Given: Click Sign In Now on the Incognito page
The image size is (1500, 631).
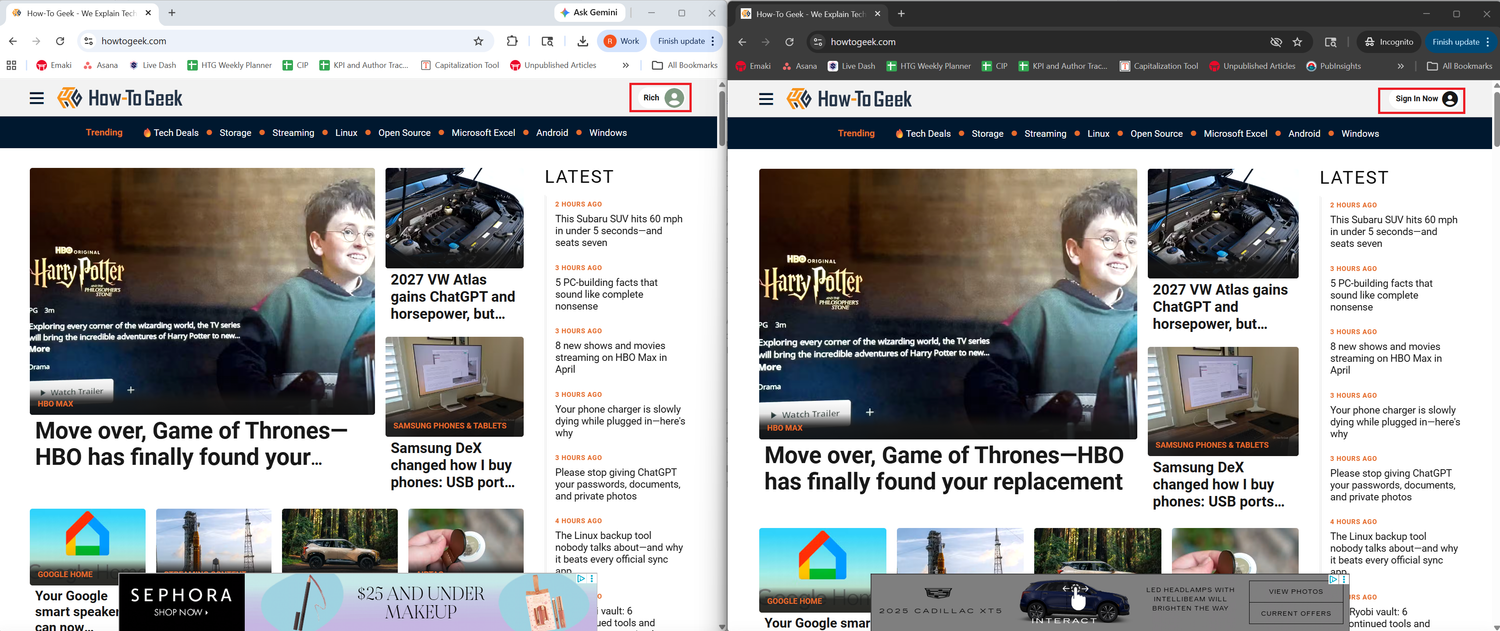Looking at the screenshot, I should pos(1422,99).
